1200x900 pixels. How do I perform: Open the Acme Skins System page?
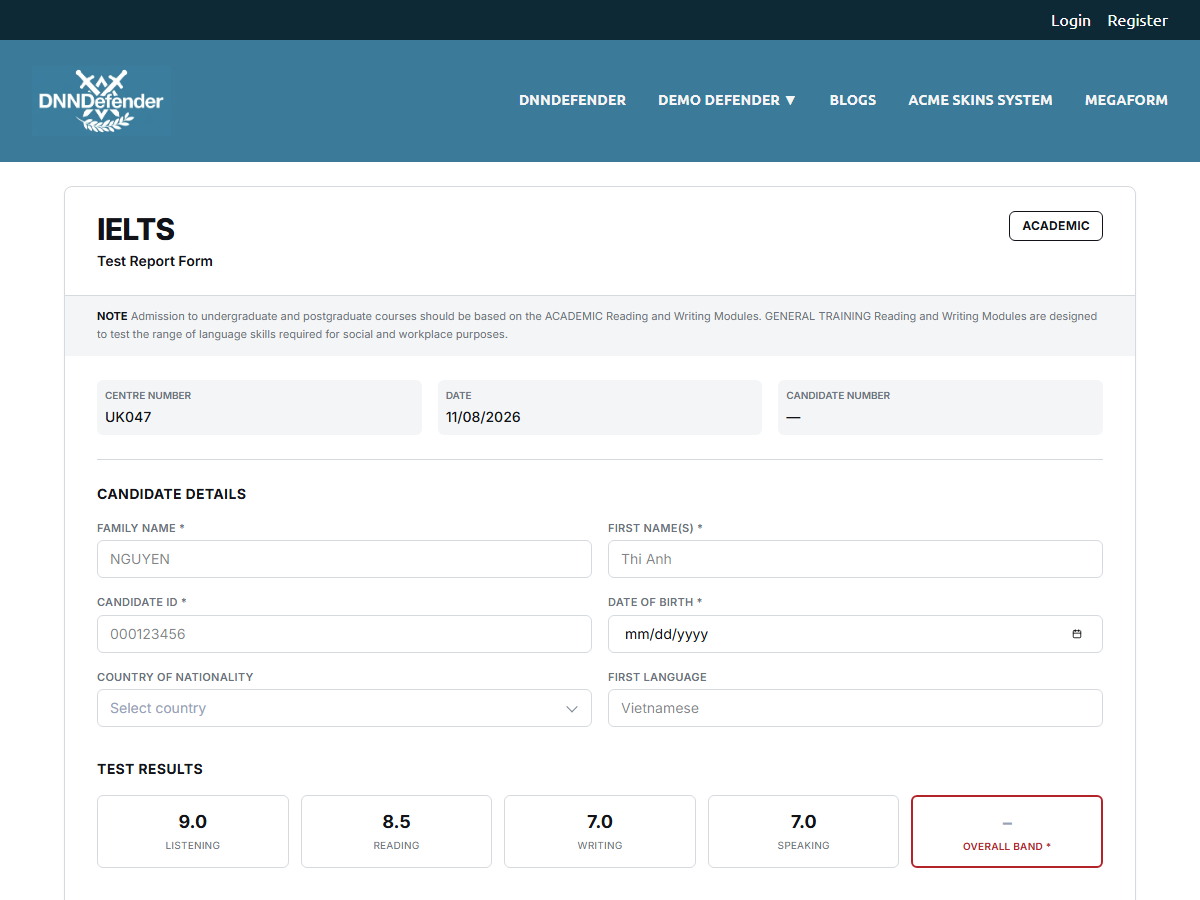(980, 100)
